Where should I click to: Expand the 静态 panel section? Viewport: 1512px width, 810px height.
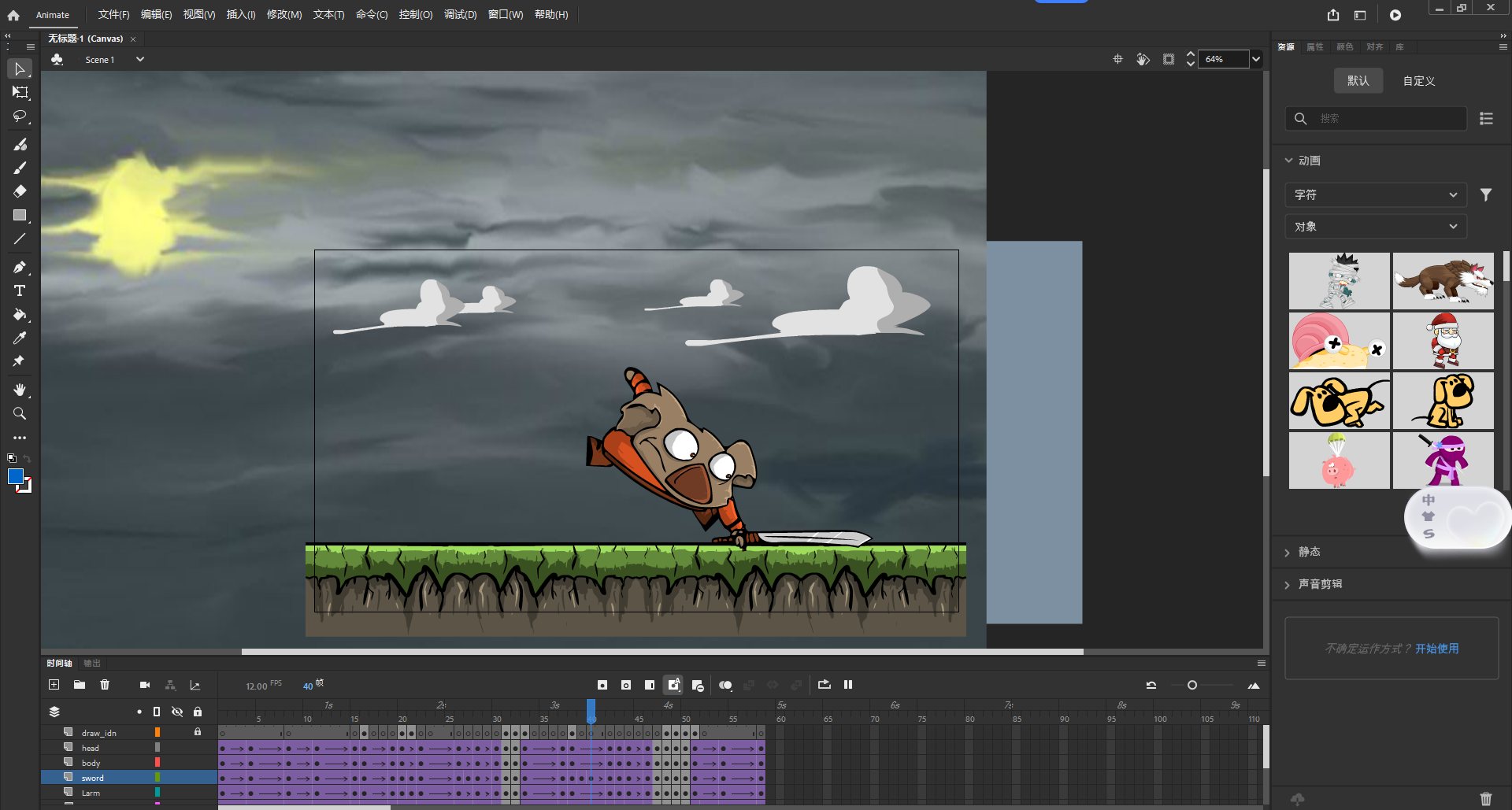point(1308,552)
